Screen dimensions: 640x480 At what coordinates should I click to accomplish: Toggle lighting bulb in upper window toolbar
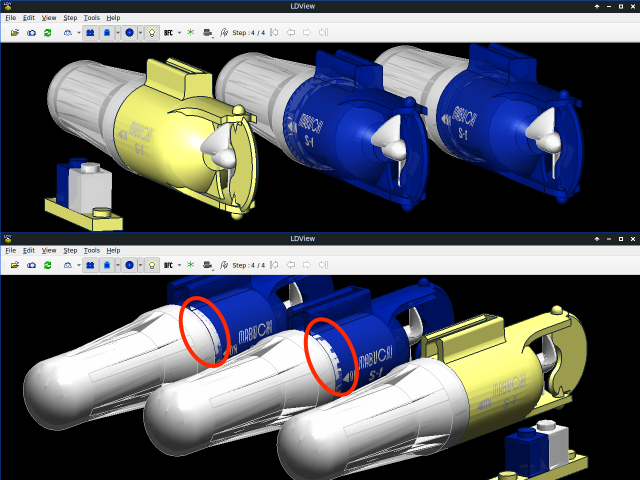[x=151, y=32]
